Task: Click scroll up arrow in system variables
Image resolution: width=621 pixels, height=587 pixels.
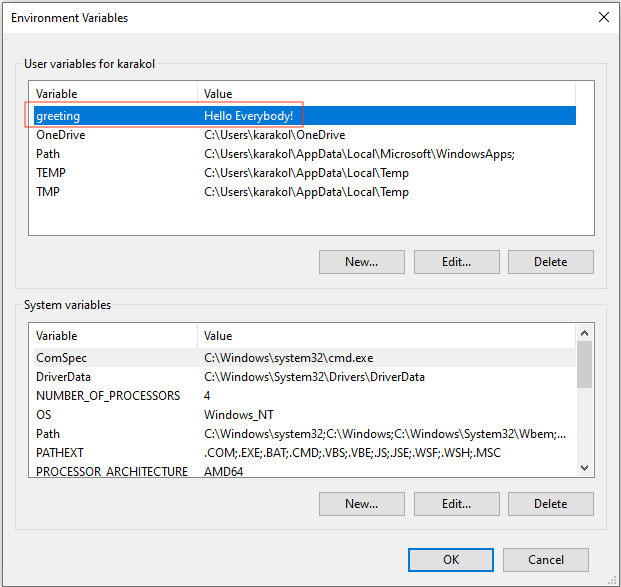Action: click(585, 333)
